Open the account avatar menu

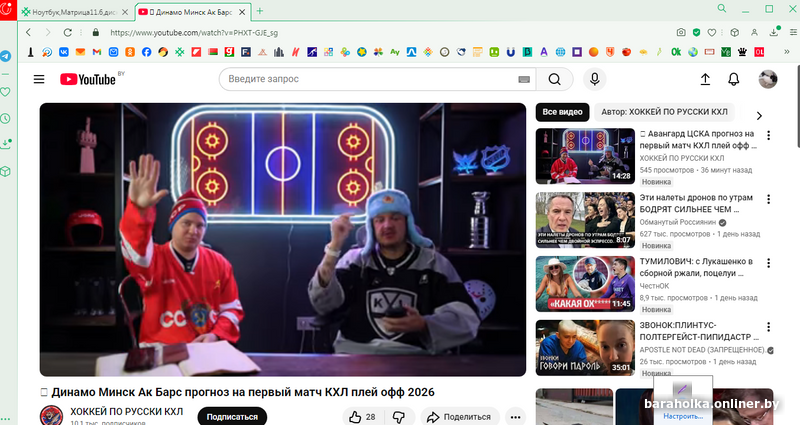click(x=768, y=79)
